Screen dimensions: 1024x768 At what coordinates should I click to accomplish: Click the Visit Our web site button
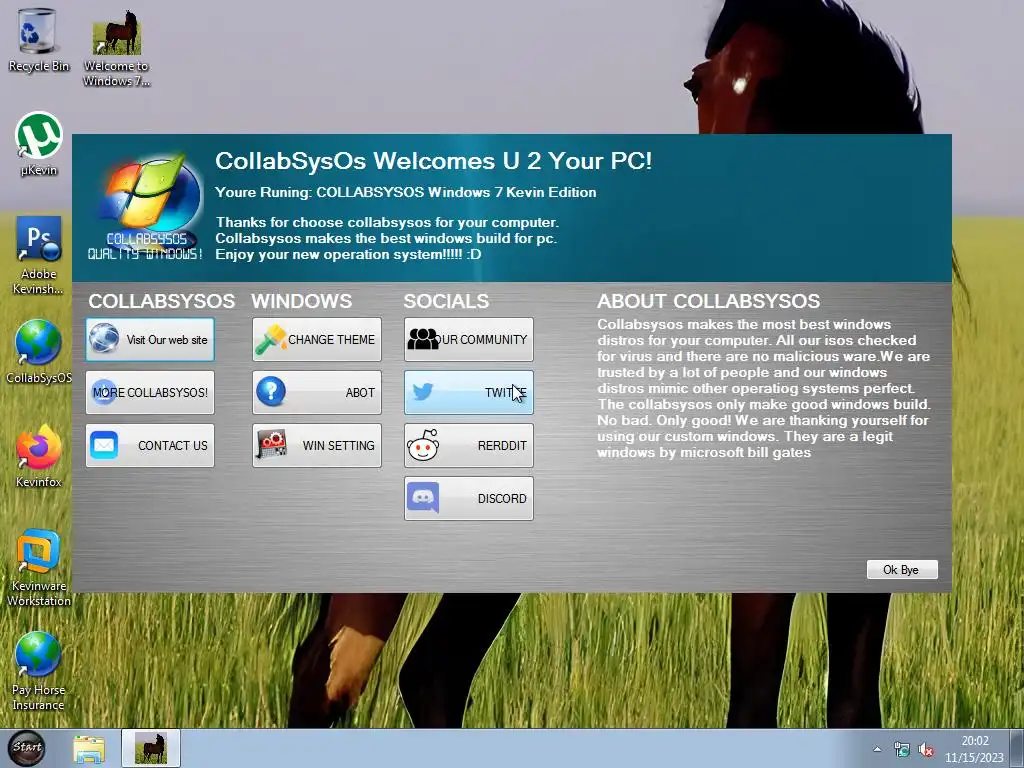[150, 340]
